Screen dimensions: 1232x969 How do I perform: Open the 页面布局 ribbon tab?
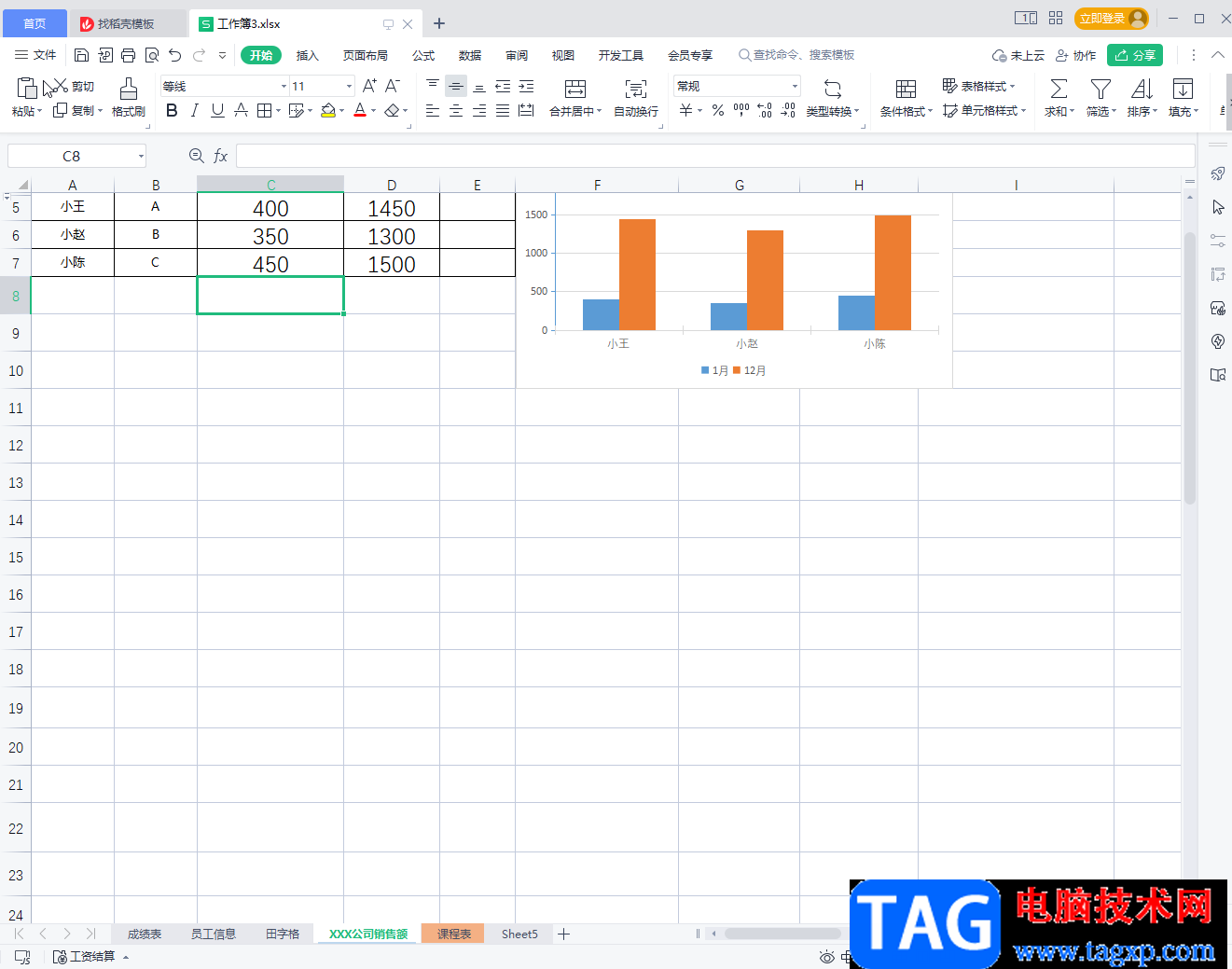coord(366,55)
